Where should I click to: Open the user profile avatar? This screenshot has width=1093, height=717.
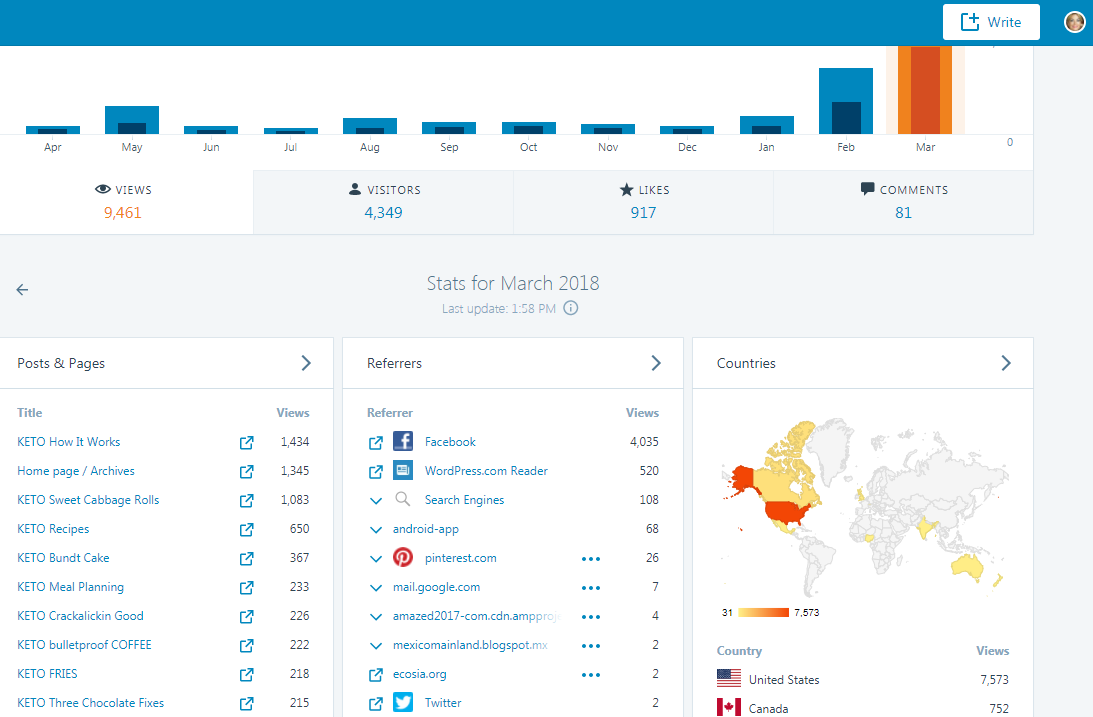[1074, 22]
